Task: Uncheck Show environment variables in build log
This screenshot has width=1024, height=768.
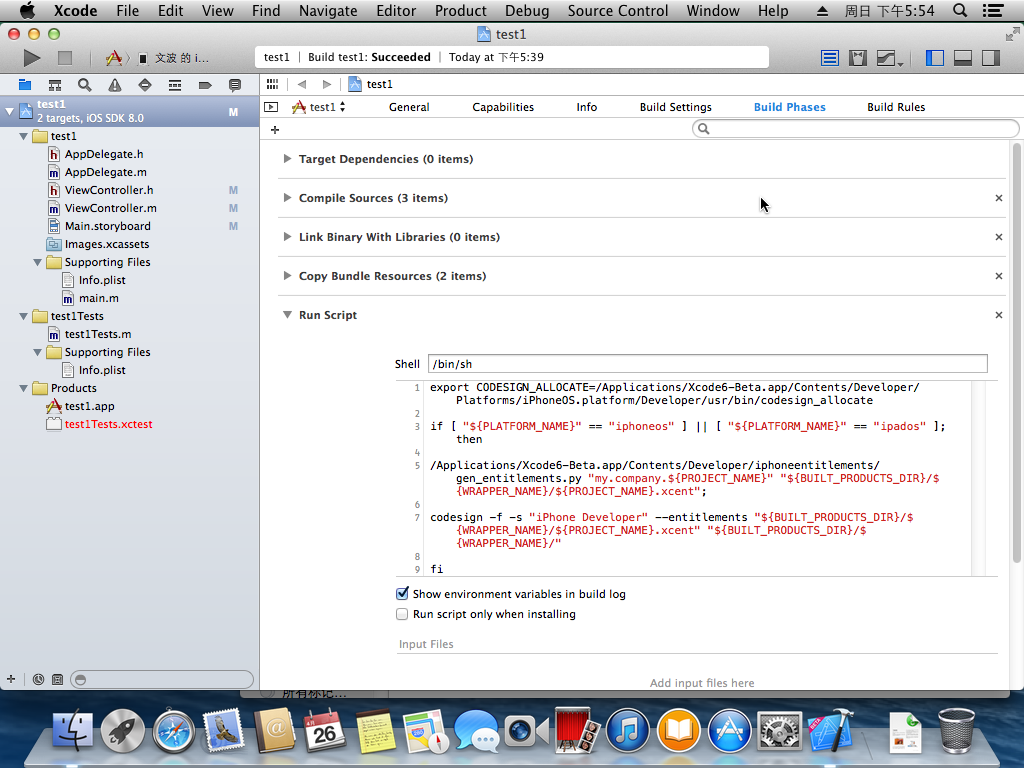Action: point(402,594)
